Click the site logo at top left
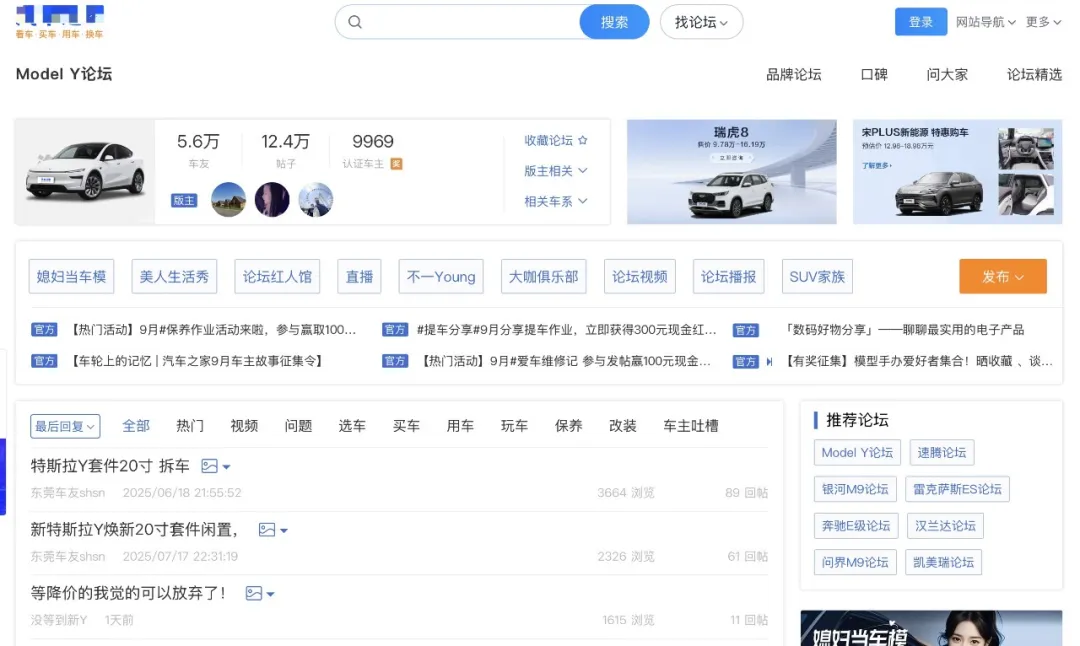Viewport: 1080px width, 646px height. click(60, 22)
